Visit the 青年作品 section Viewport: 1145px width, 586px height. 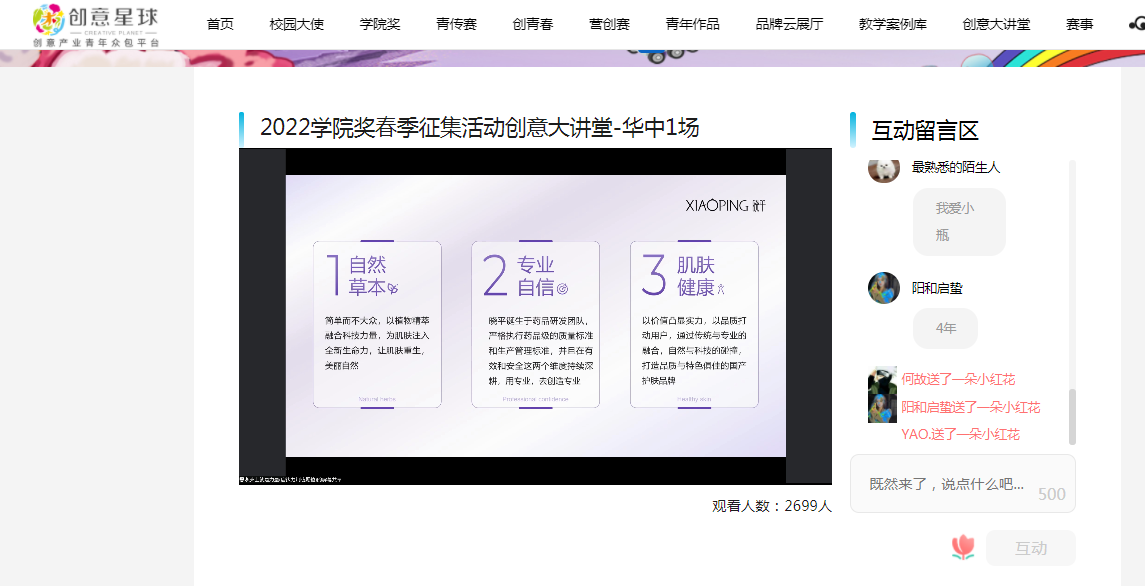[692, 24]
